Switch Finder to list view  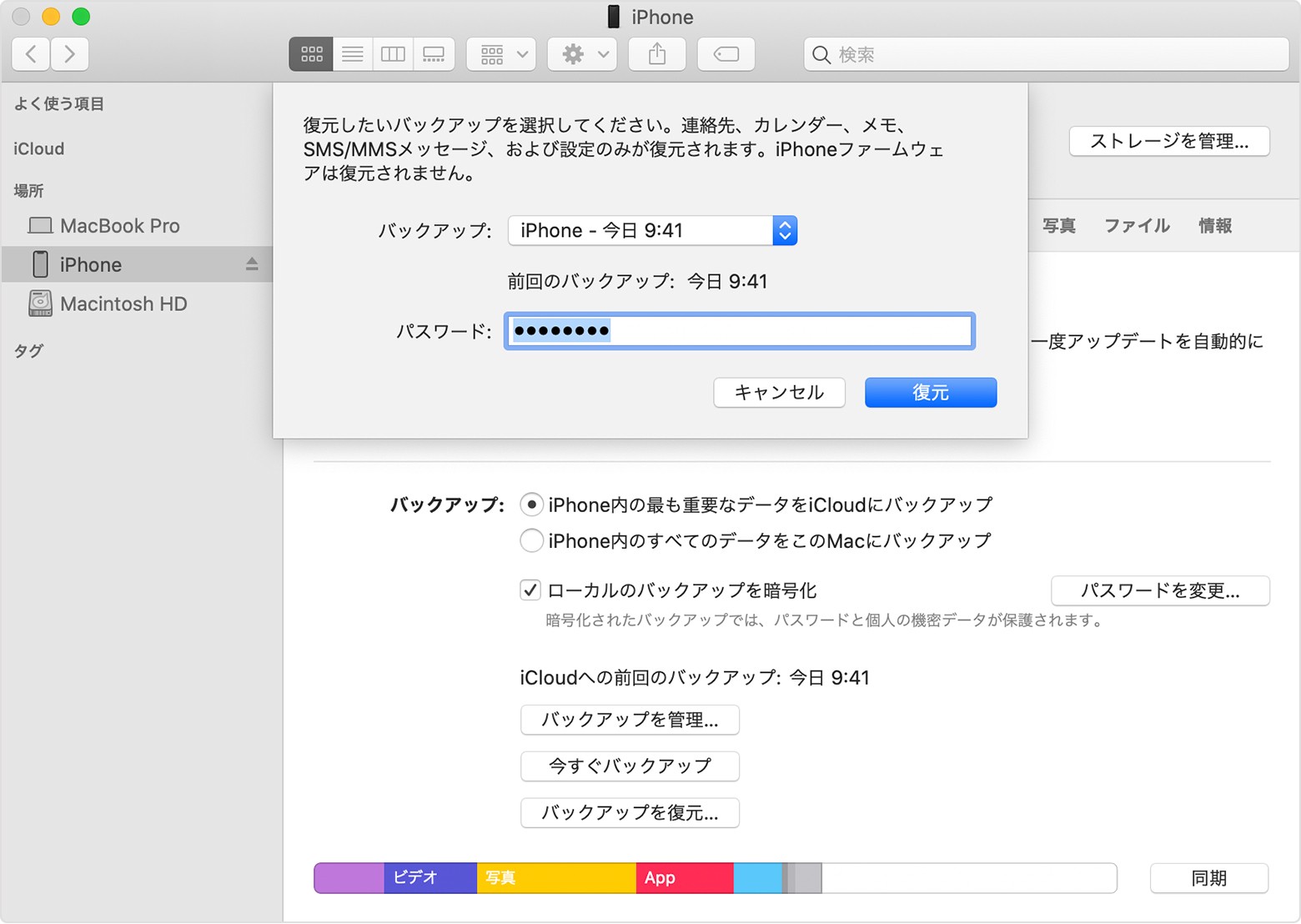pyautogui.click(x=353, y=54)
